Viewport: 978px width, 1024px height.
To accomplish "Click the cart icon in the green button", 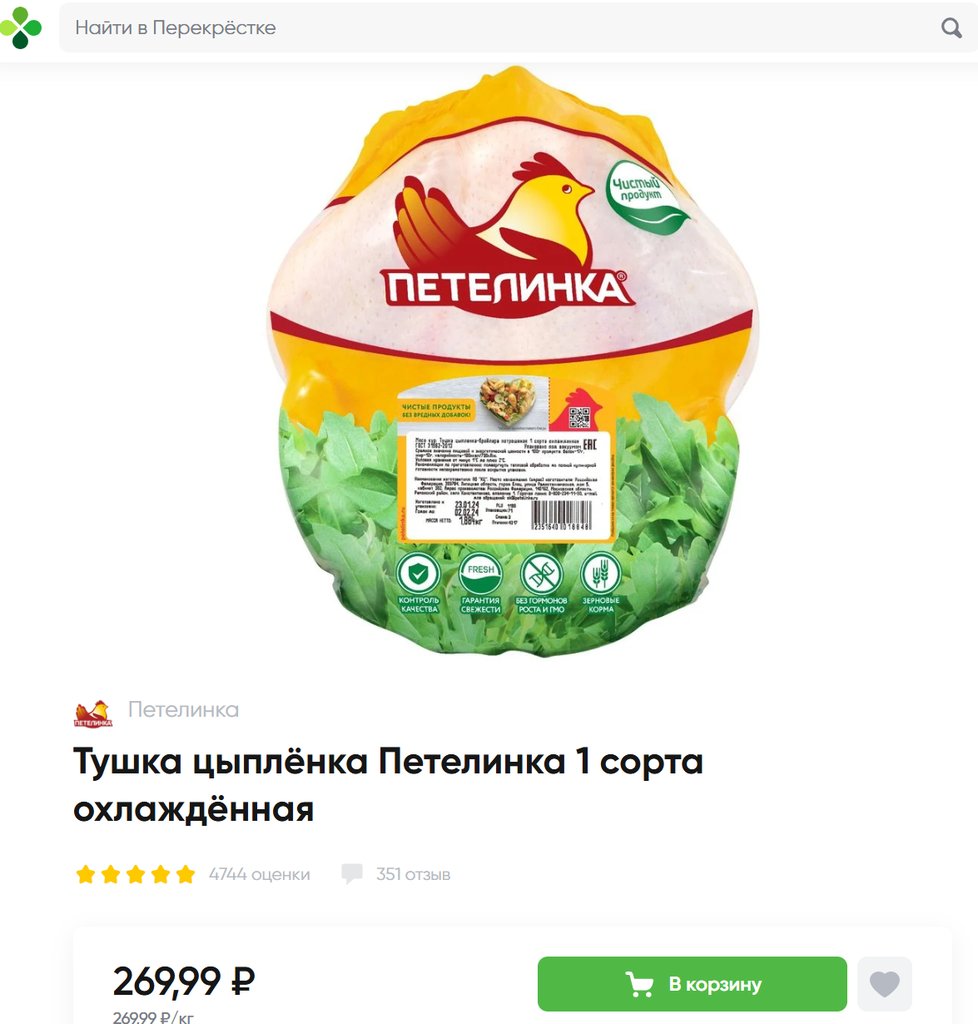I will [x=639, y=984].
